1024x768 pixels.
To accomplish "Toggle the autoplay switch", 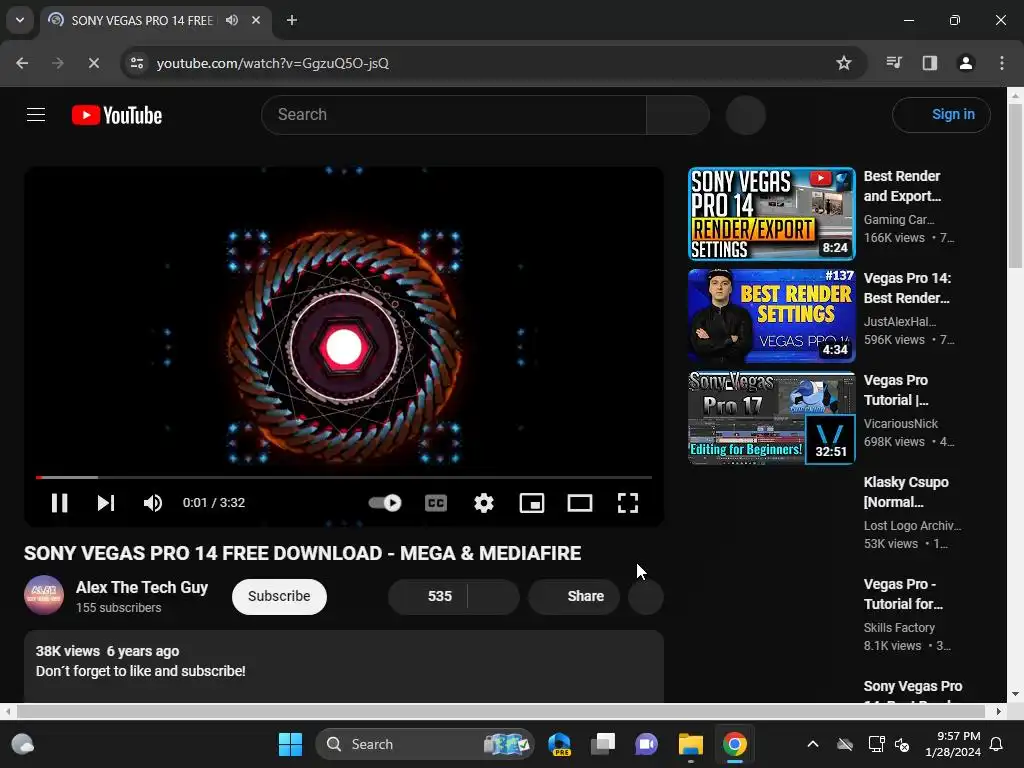I will coord(385,503).
